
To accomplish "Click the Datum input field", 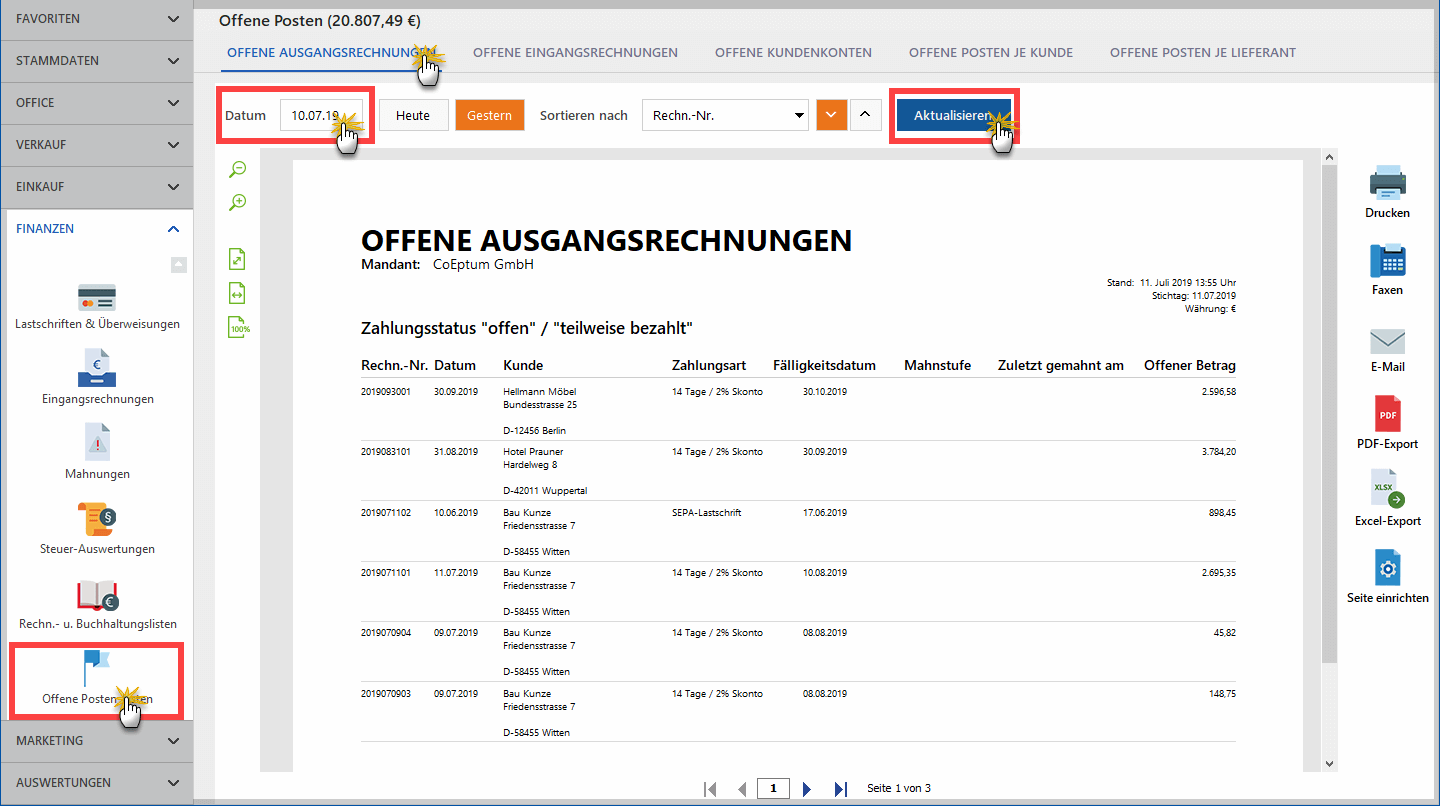I will click(x=321, y=115).
